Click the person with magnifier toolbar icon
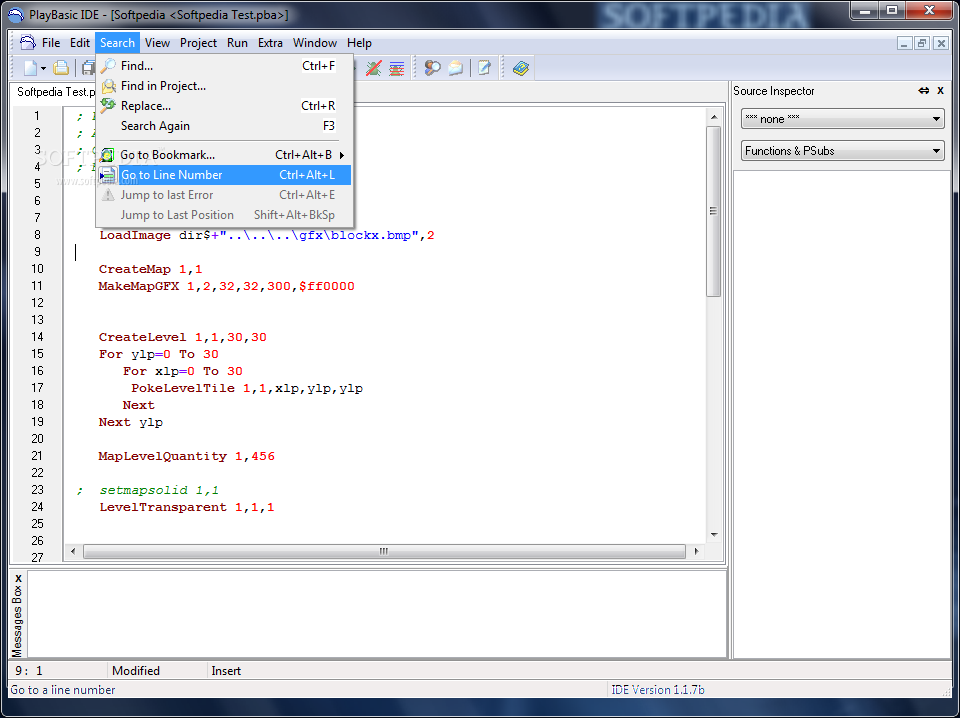The height and width of the screenshot is (718, 960). pyautogui.click(x=432, y=68)
